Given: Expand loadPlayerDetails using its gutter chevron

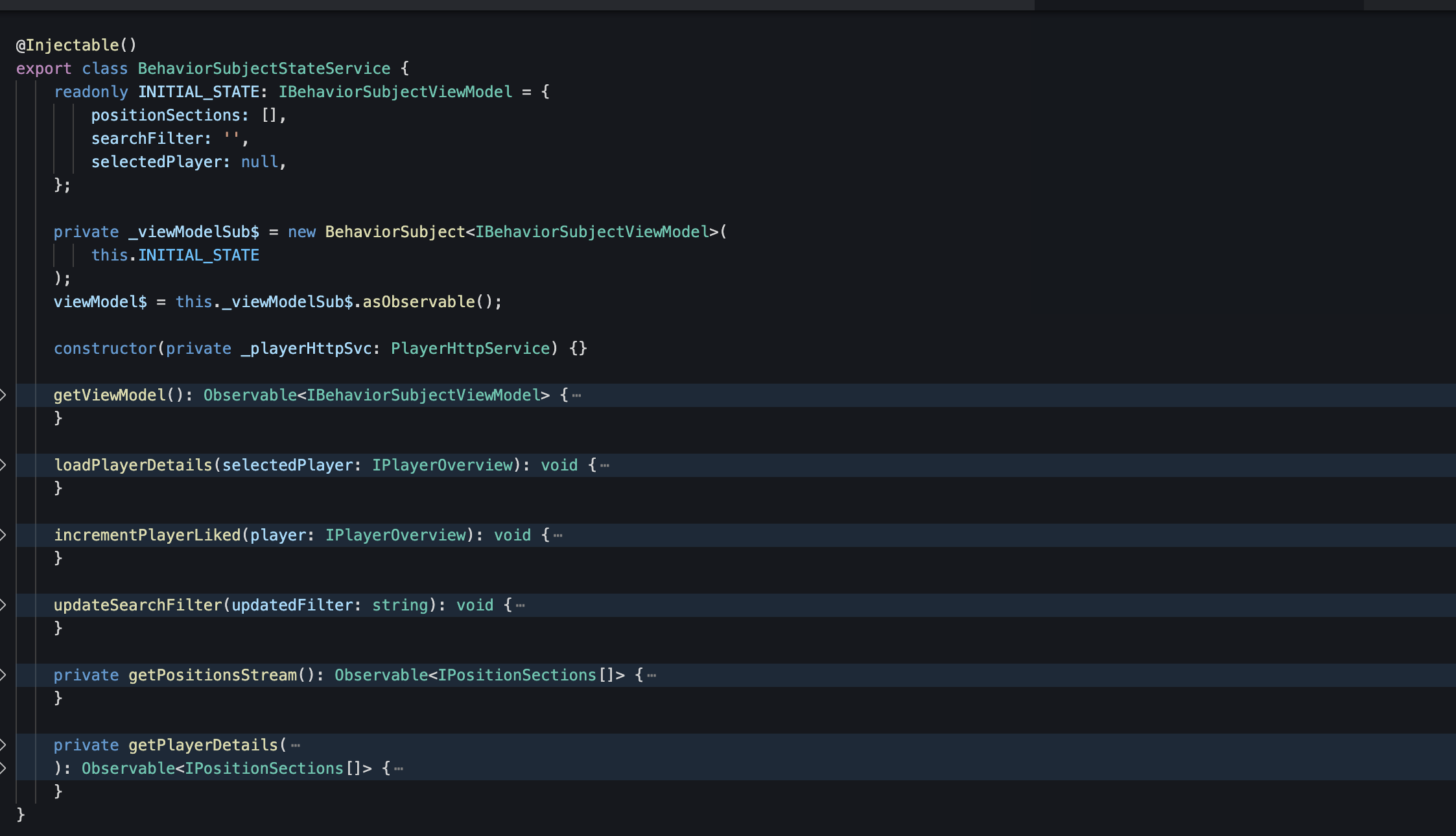Looking at the screenshot, I should (4, 465).
